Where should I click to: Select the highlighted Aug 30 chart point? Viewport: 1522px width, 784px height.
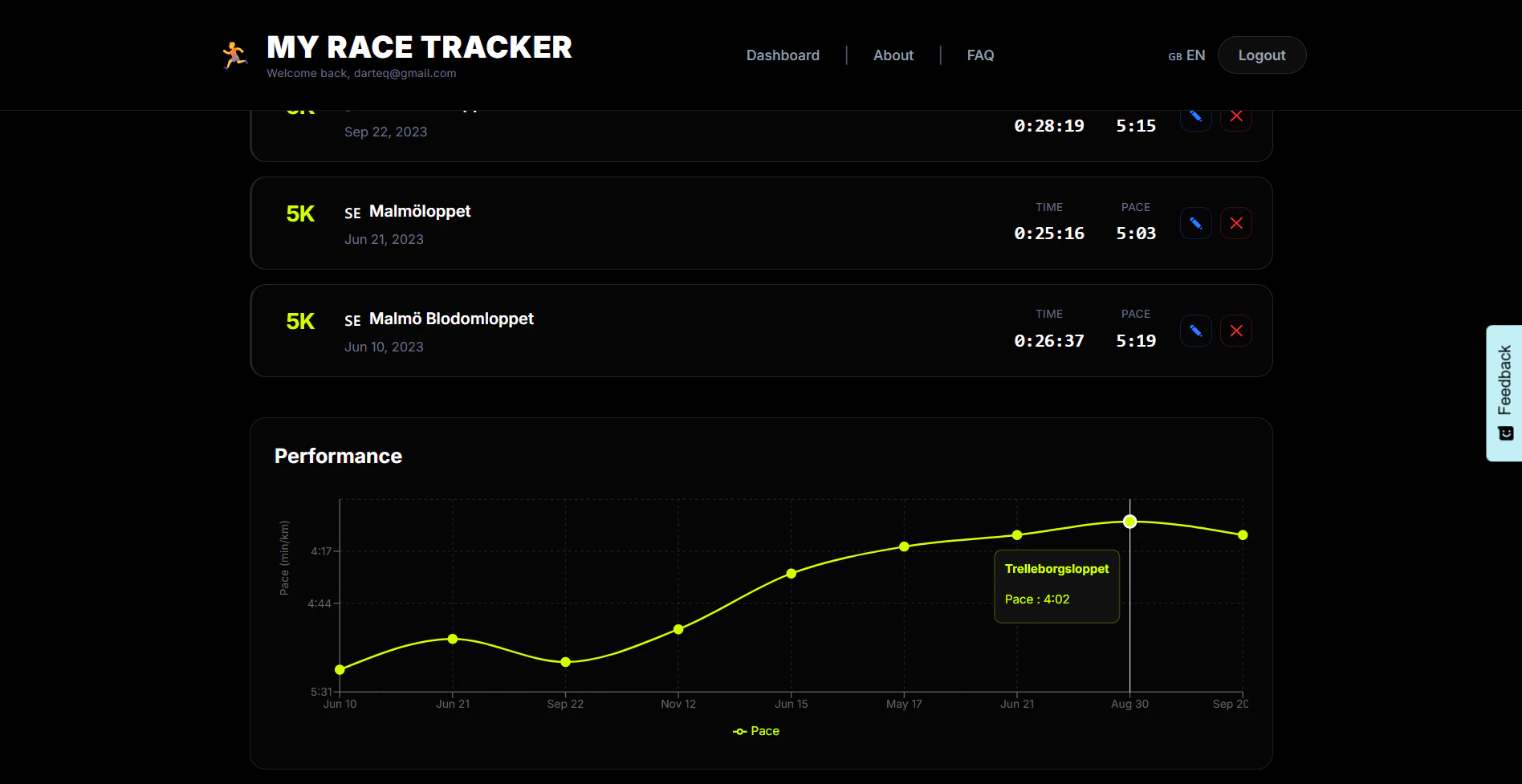[x=1129, y=522]
